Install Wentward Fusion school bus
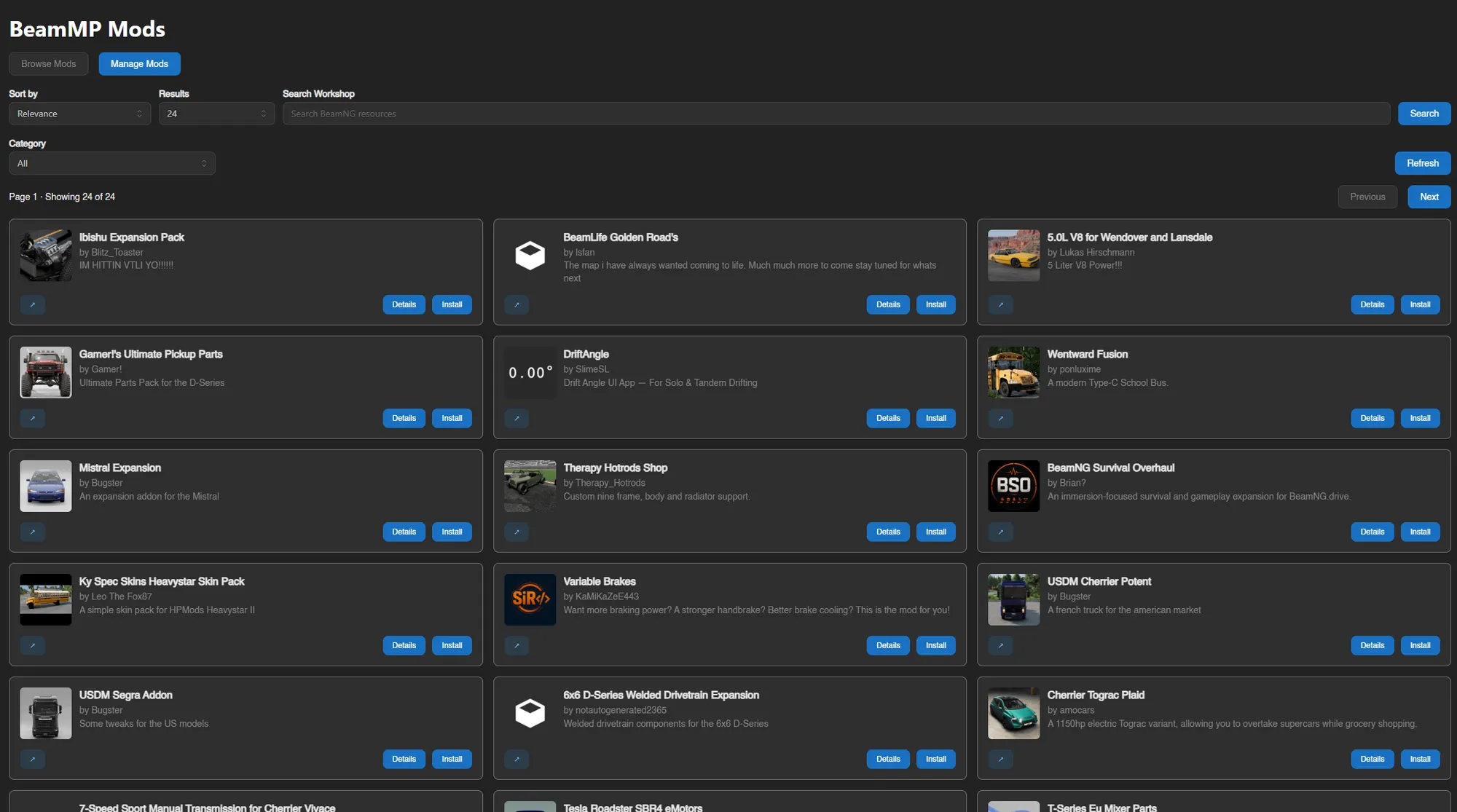This screenshot has width=1457, height=812. 1420,418
